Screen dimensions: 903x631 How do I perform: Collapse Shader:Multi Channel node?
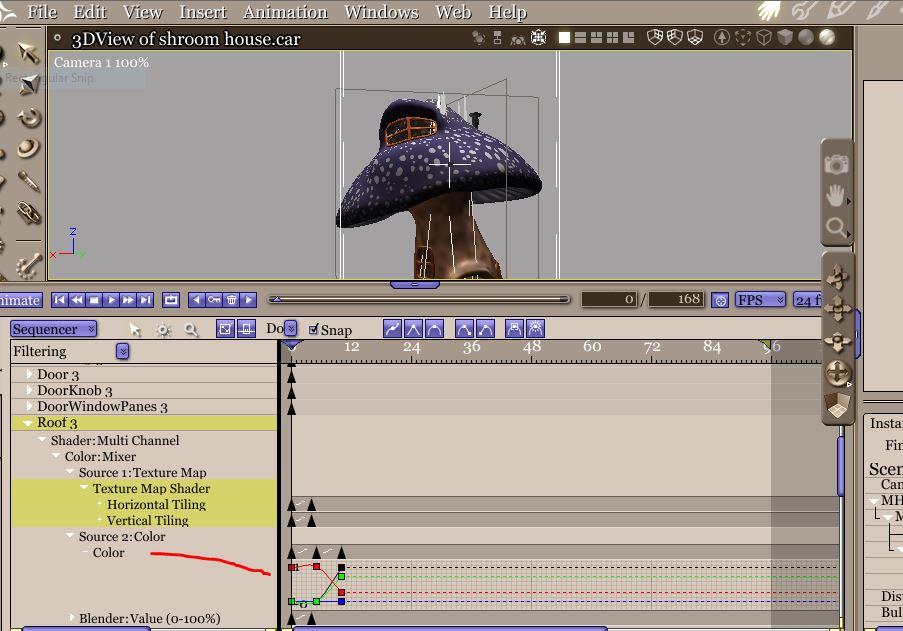pos(42,439)
